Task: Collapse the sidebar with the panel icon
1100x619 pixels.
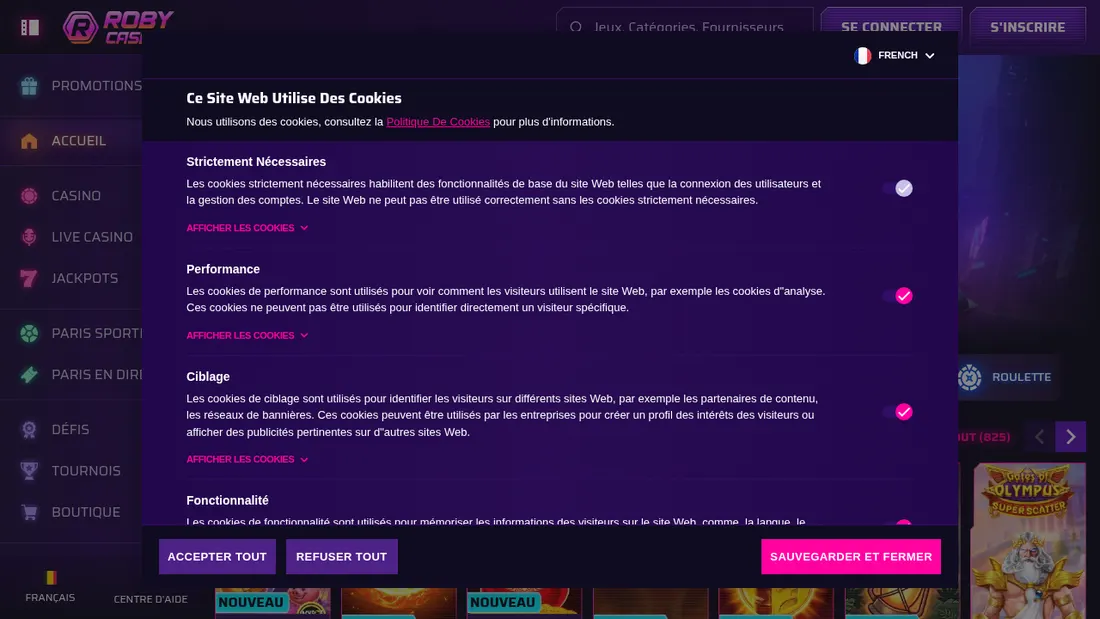Action: pos(29,27)
